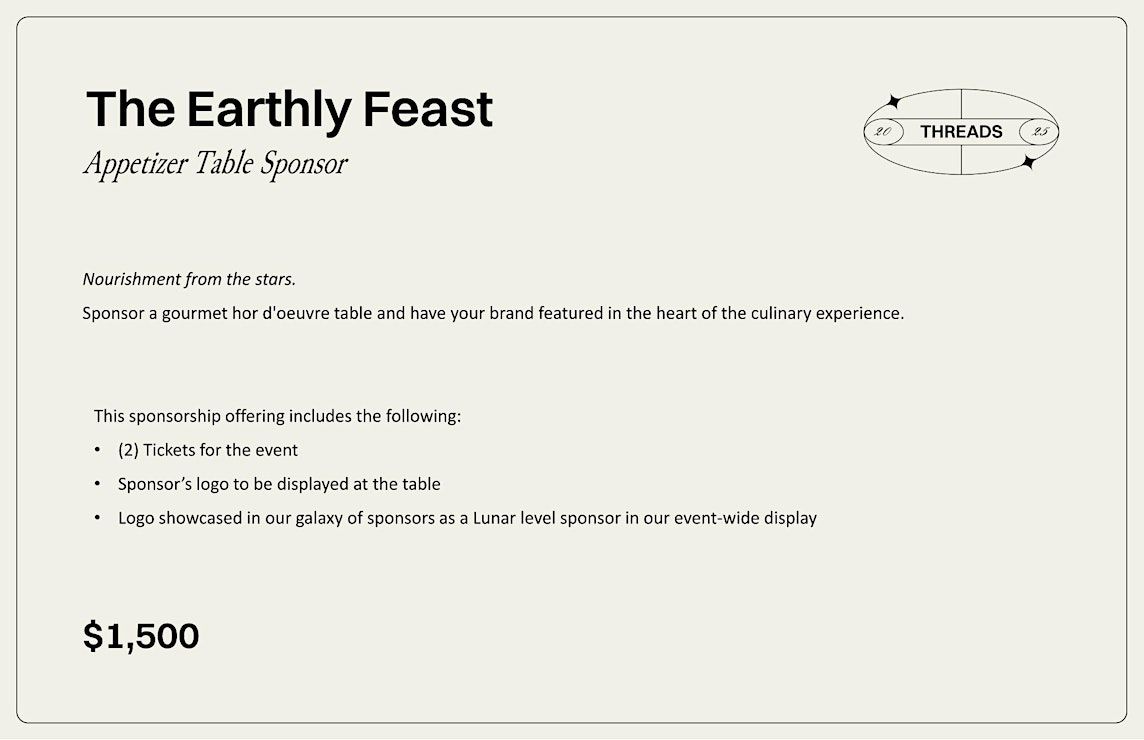
Task: Click the '25' oval in logo
Action: [x=1039, y=131]
